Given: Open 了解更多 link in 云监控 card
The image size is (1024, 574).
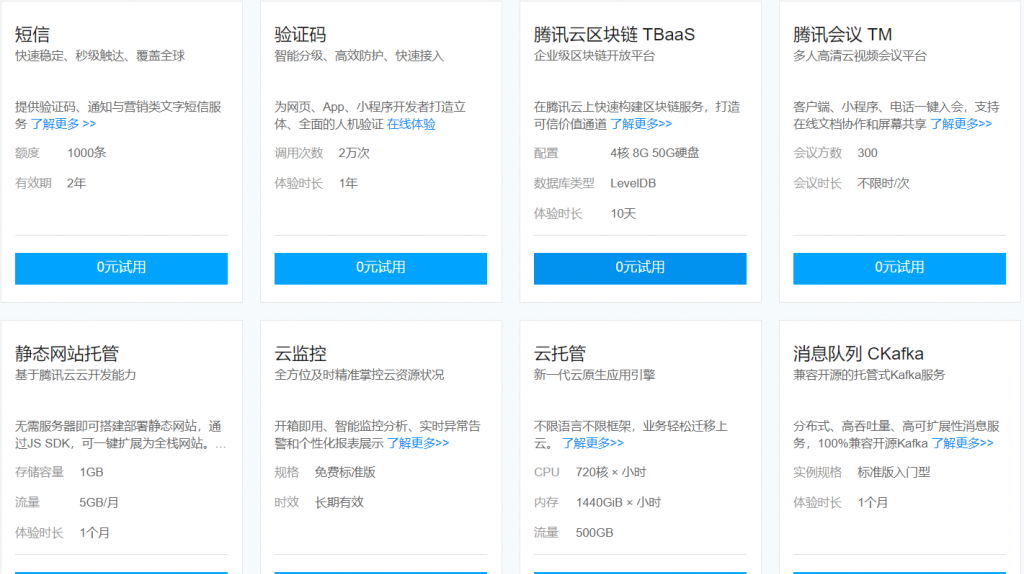Looking at the screenshot, I should click(418, 443).
